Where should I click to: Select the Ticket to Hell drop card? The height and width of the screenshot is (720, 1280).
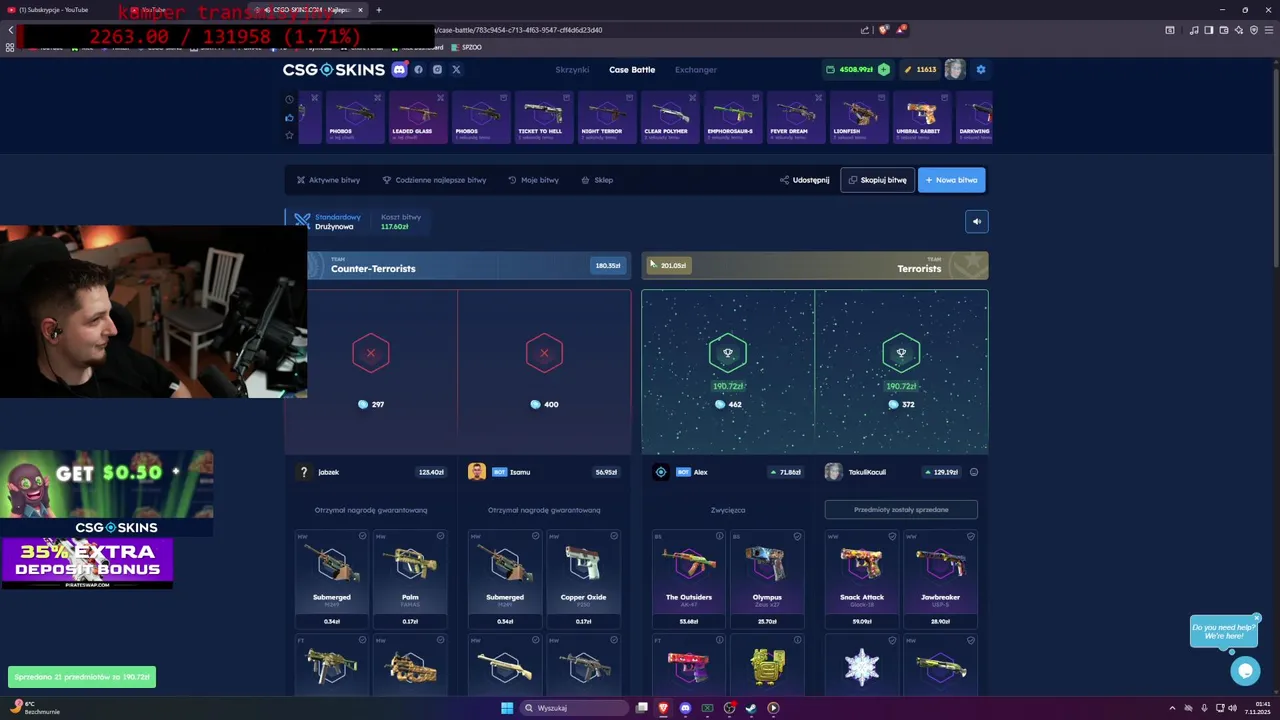click(544, 117)
